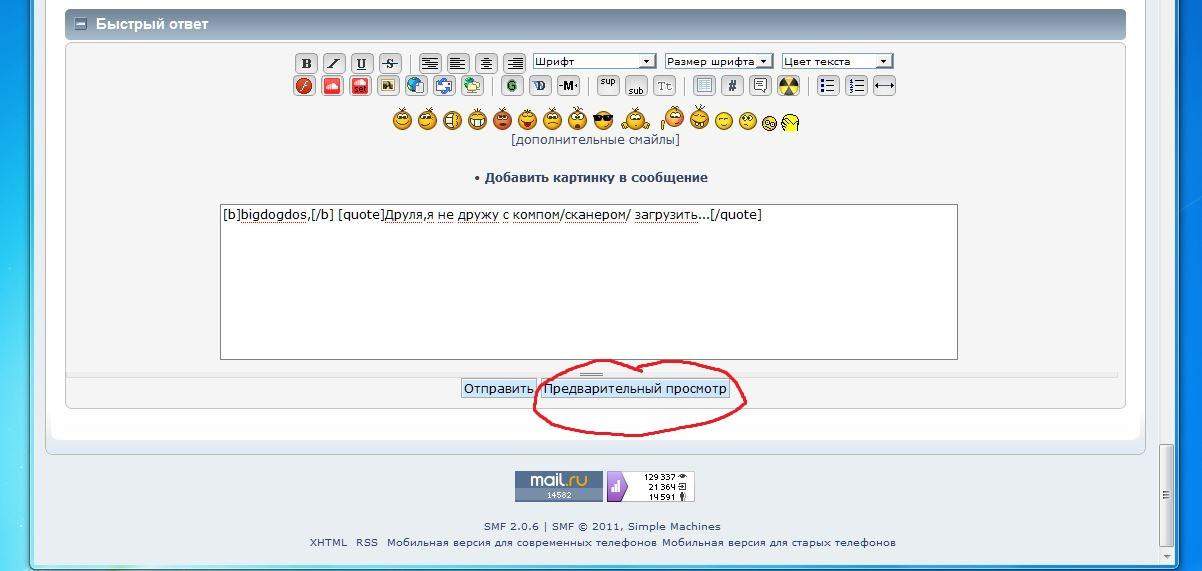Image resolution: width=1202 pixels, height=571 pixels.
Task: Insert wide toothy grin smiley
Action: click(x=477, y=120)
